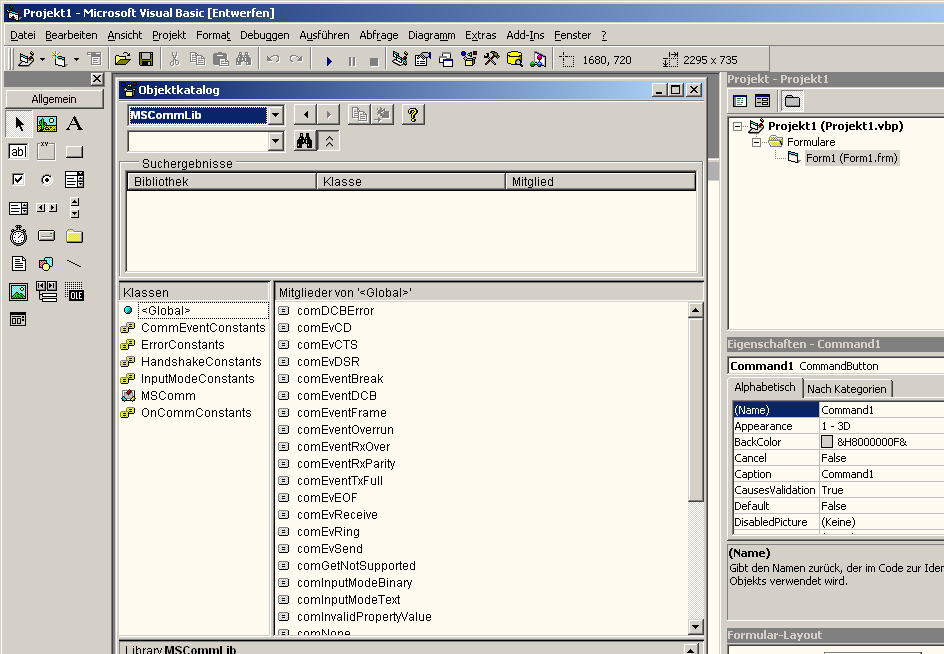The height and width of the screenshot is (654, 944).
Task: Open the Datei menu
Action: [x=23, y=35]
